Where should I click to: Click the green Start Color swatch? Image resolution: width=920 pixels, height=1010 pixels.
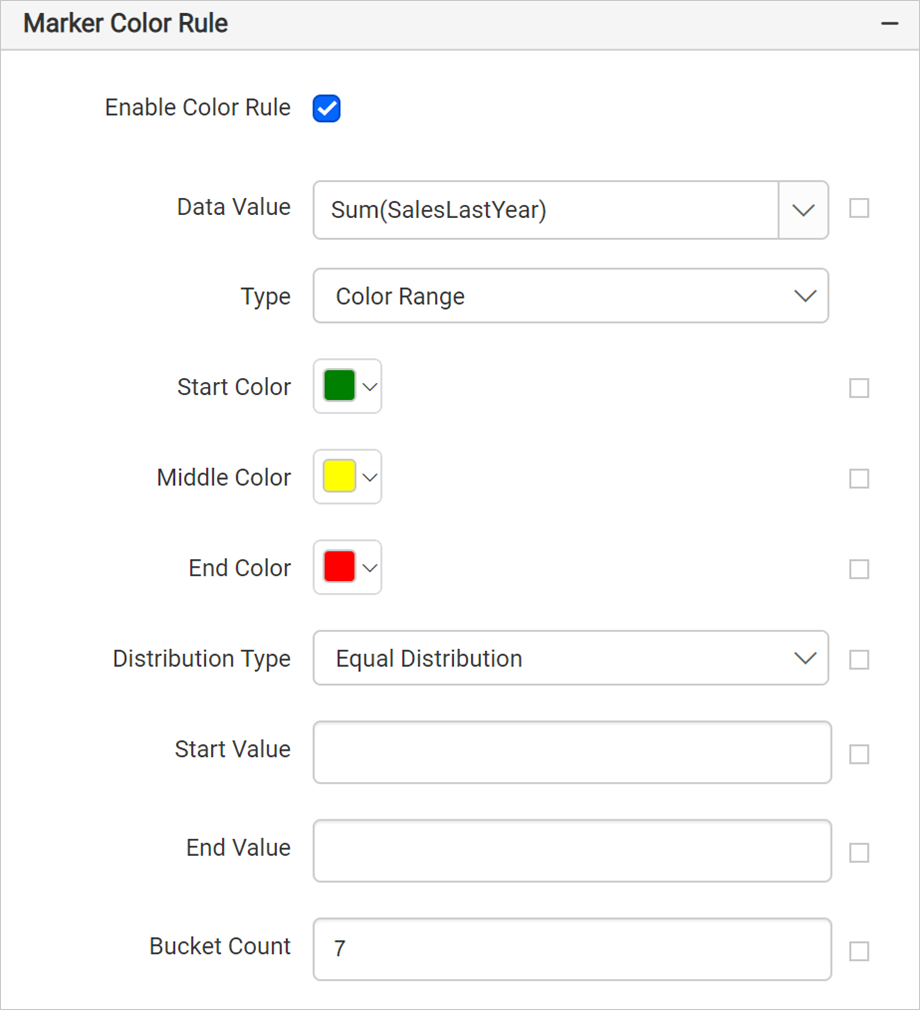pos(340,386)
